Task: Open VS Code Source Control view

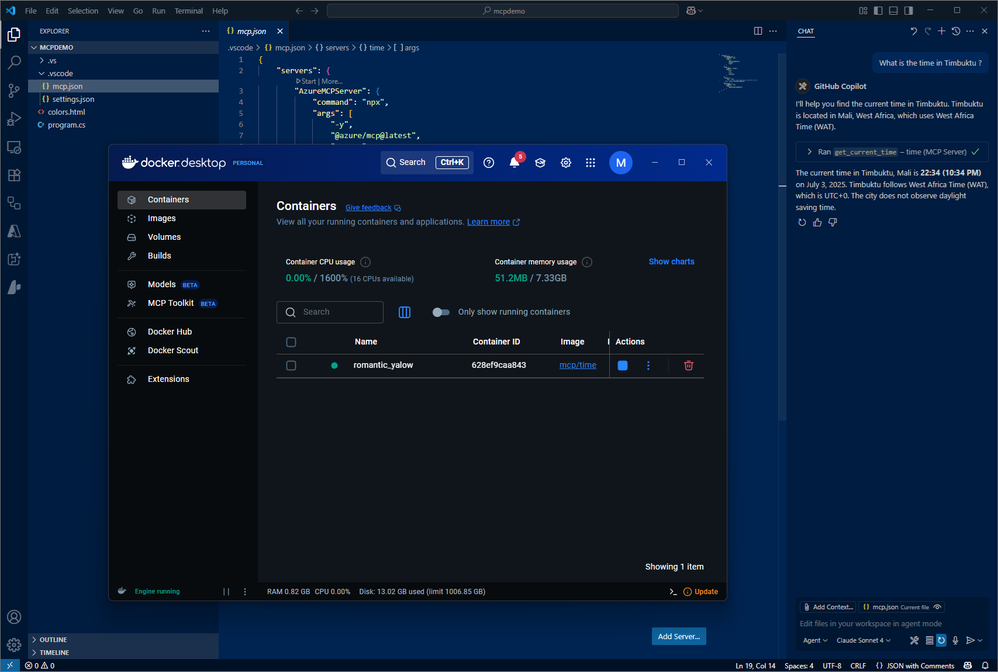Action: [14, 90]
